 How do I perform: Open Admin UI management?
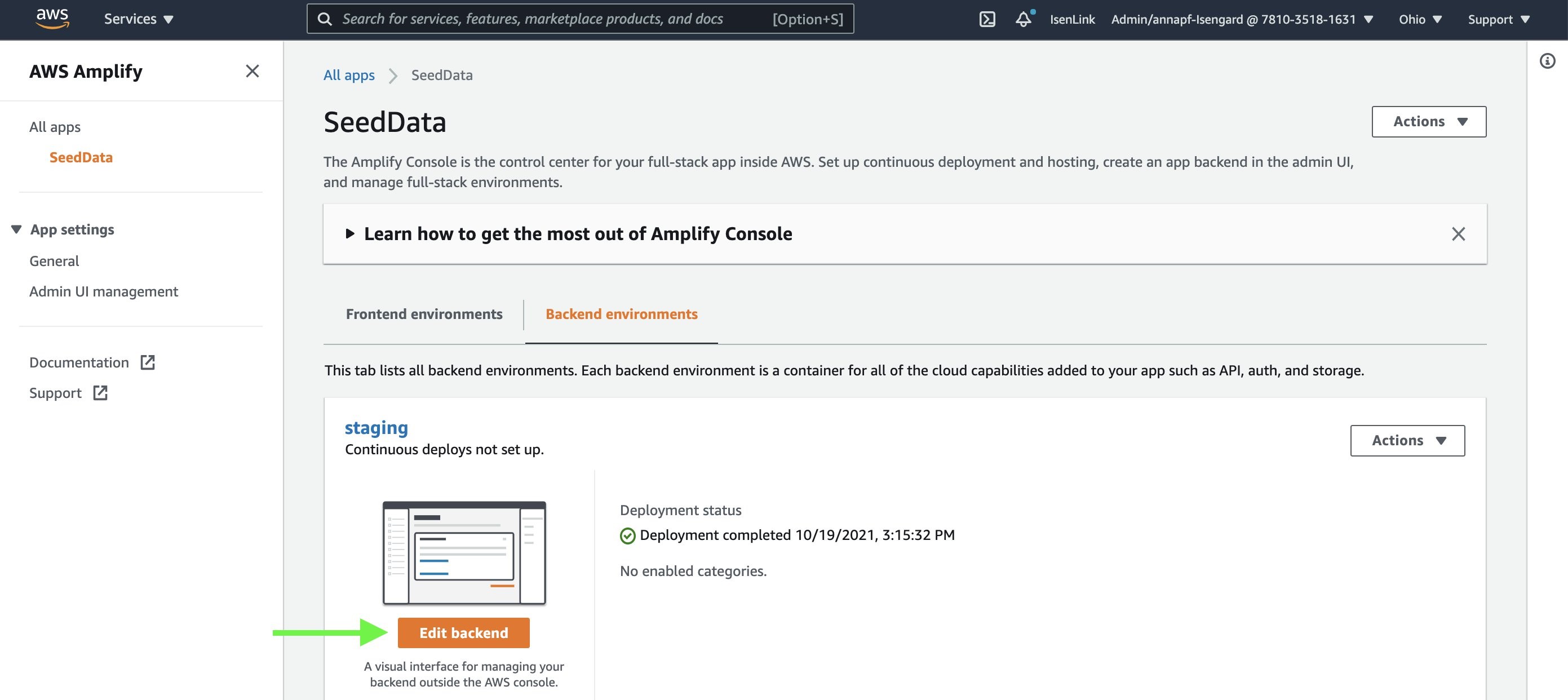pyautogui.click(x=104, y=291)
